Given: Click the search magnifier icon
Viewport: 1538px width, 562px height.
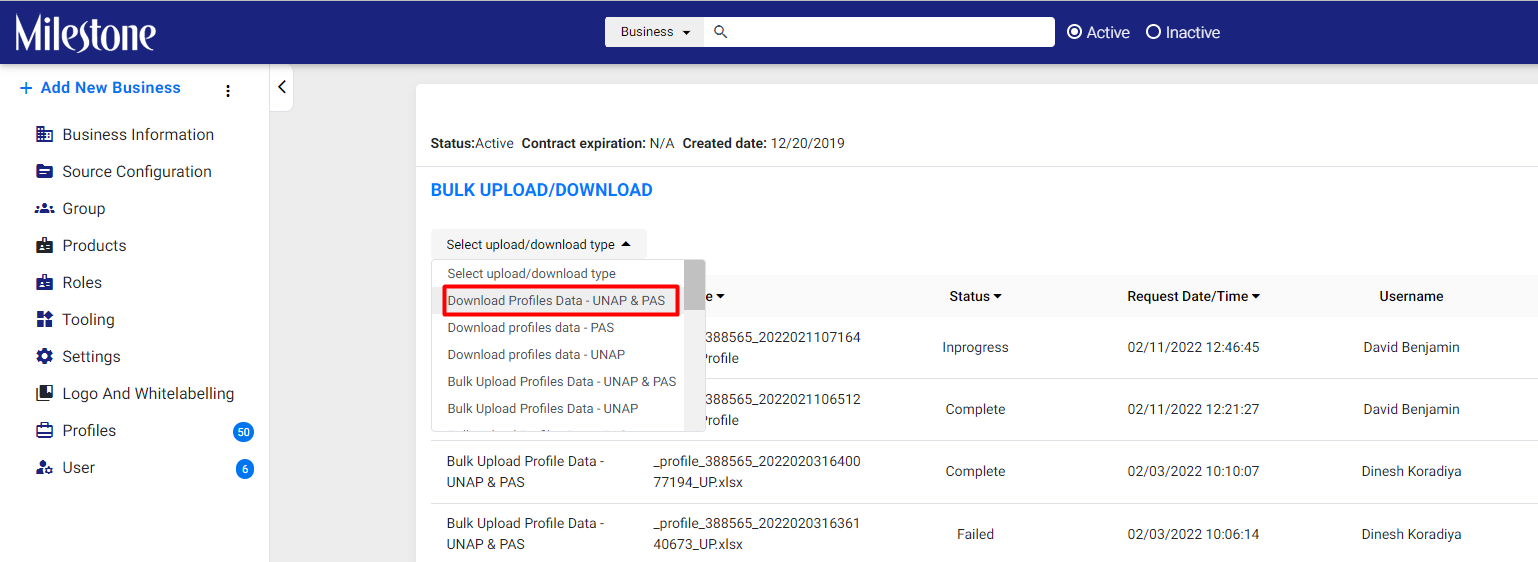Looking at the screenshot, I should (x=720, y=32).
